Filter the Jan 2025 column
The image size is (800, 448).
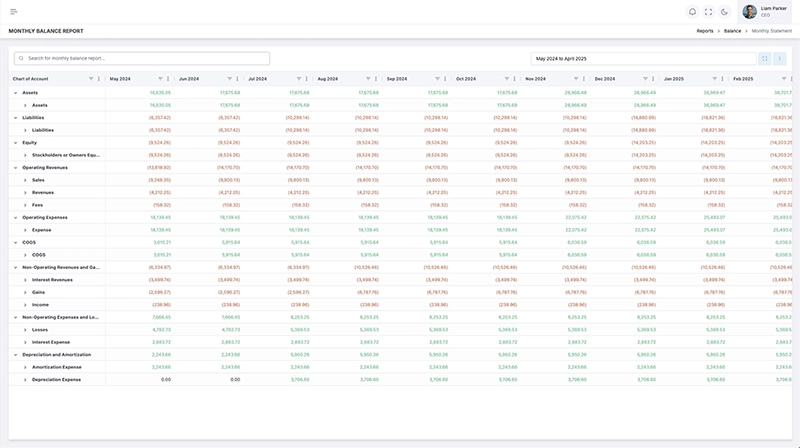click(x=714, y=79)
